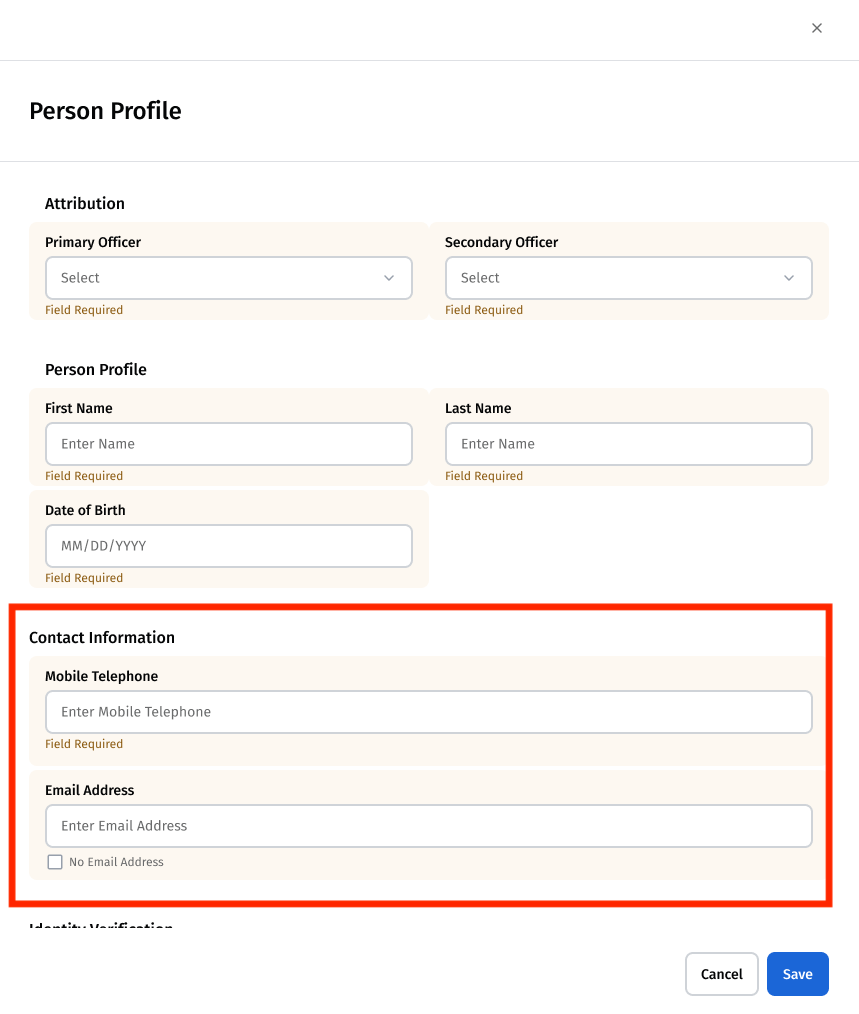
Task: Click the "No Email Address" label text
Action: (x=116, y=862)
